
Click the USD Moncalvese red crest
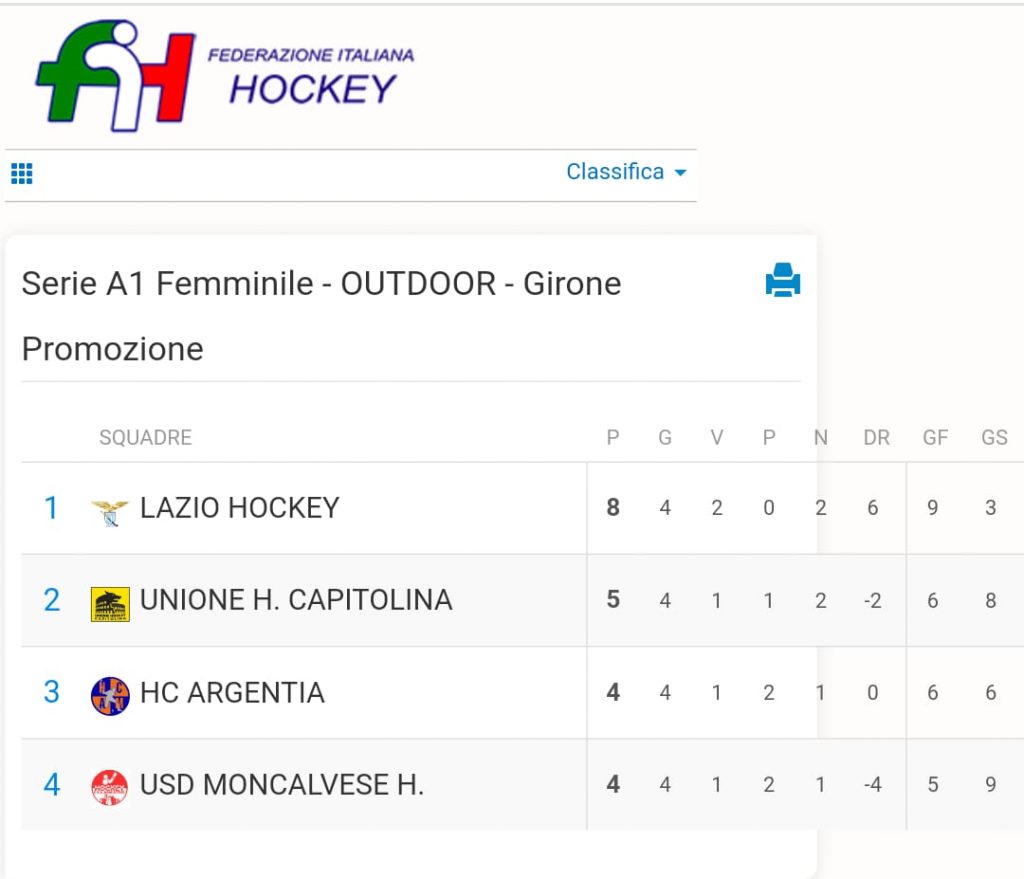click(110, 788)
